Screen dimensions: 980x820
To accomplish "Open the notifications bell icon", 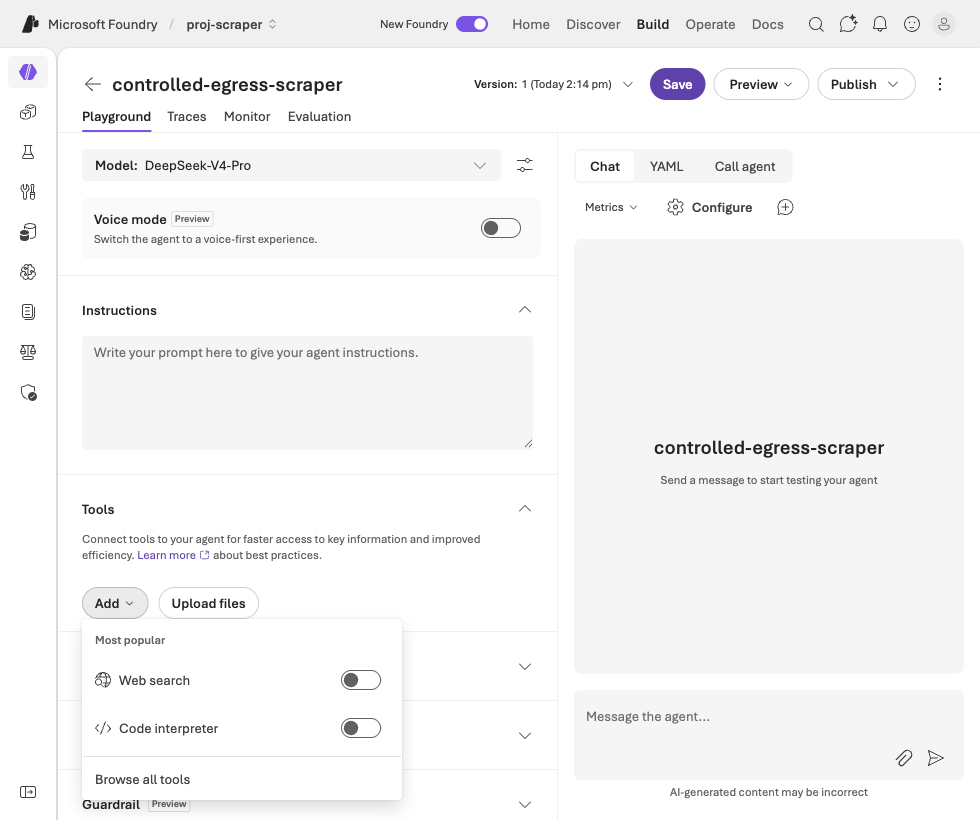I will coord(880,24).
